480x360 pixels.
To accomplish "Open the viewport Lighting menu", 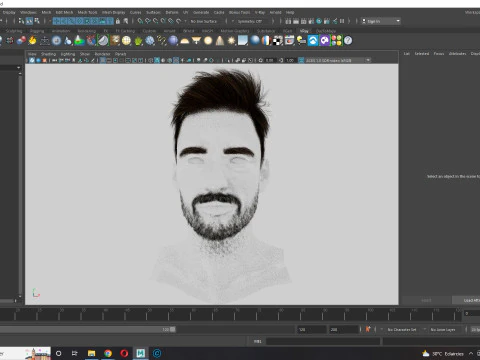I will [x=68, y=54].
